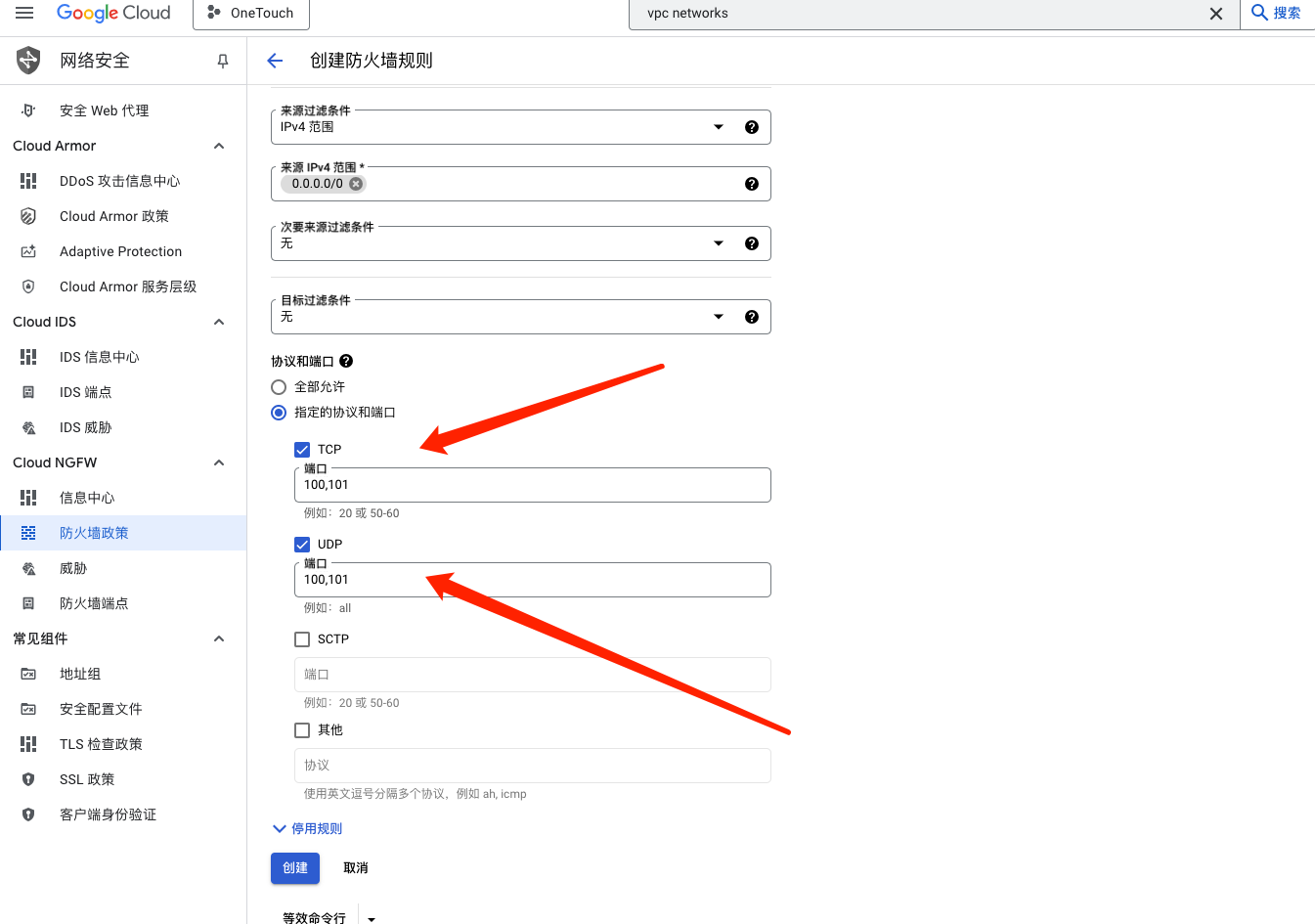Viewport: 1315px width, 924px height.
Task: Remove the 0.0.0.0/0 chip from source range
Action: coord(356,184)
